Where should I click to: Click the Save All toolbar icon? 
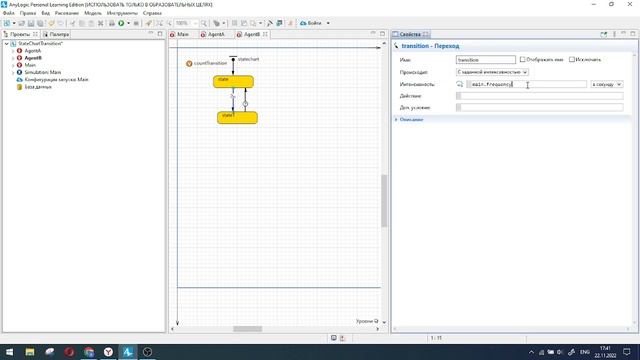(x=40, y=23)
